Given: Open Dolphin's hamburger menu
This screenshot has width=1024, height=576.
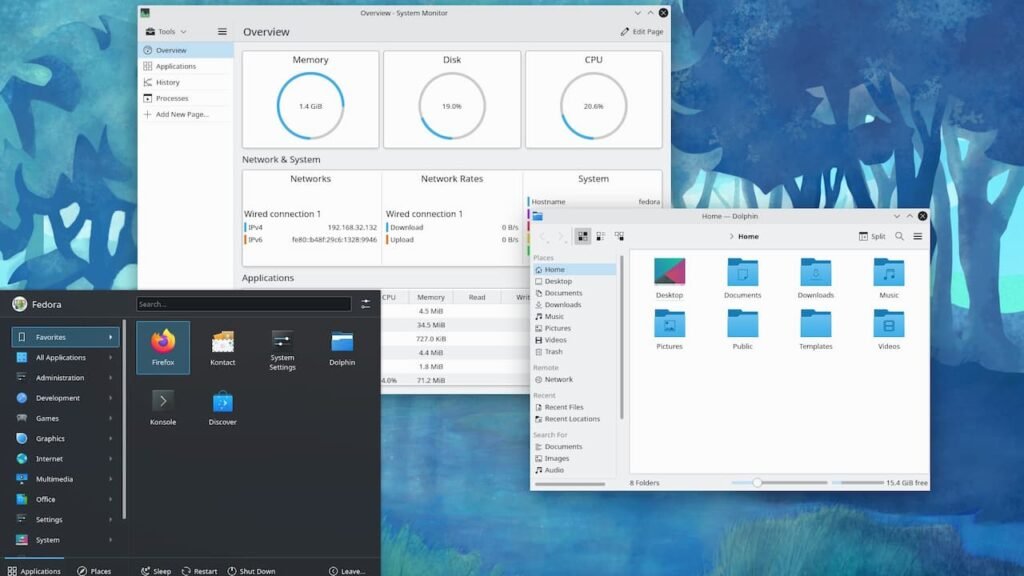Looking at the screenshot, I should pyautogui.click(x=918, y=236).
